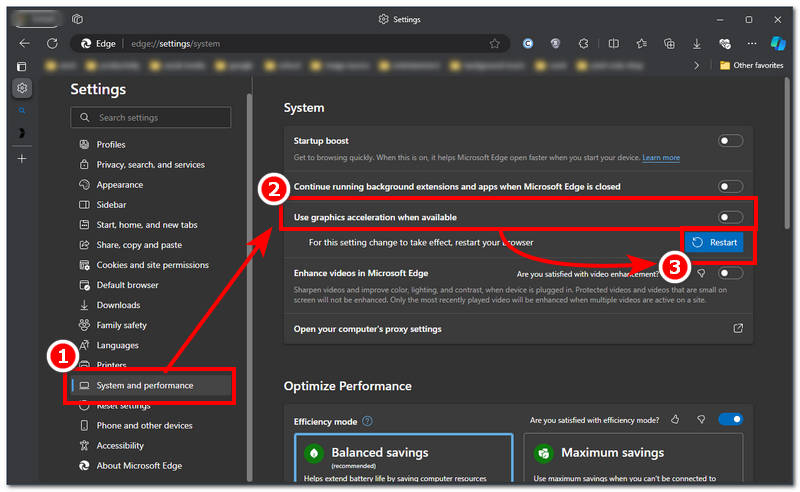This screenshot has height=492, width=800.
Task: Click the Copilot icon in the toolbar
Action: click(778, 44)
